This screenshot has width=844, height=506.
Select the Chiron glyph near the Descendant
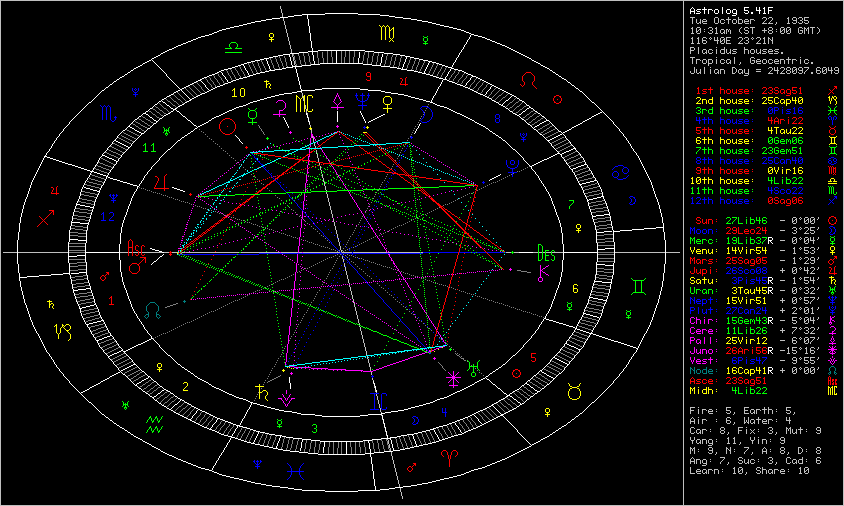[x=543, y=270]
